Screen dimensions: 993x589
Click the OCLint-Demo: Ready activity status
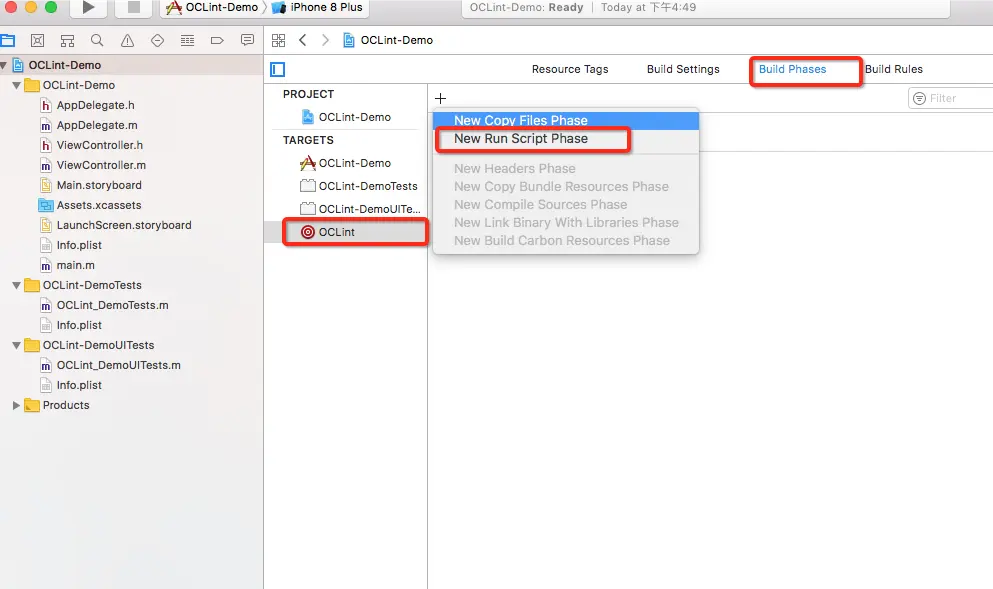[x=526, y=8]
